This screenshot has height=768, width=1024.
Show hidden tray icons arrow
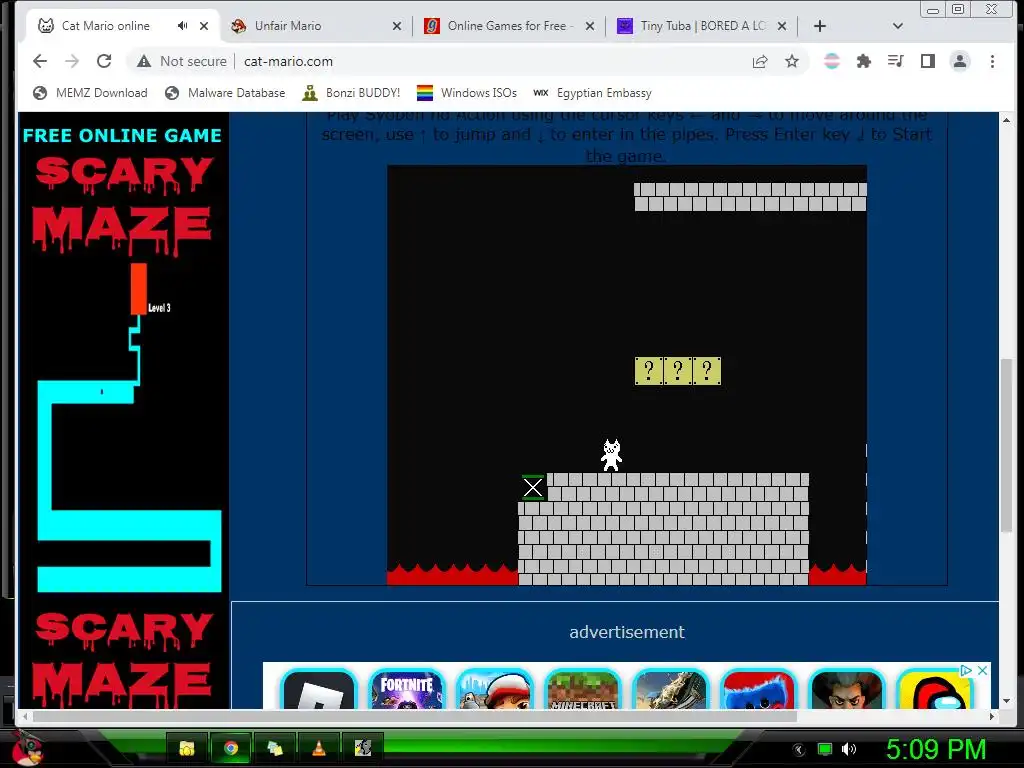[799, 749]
